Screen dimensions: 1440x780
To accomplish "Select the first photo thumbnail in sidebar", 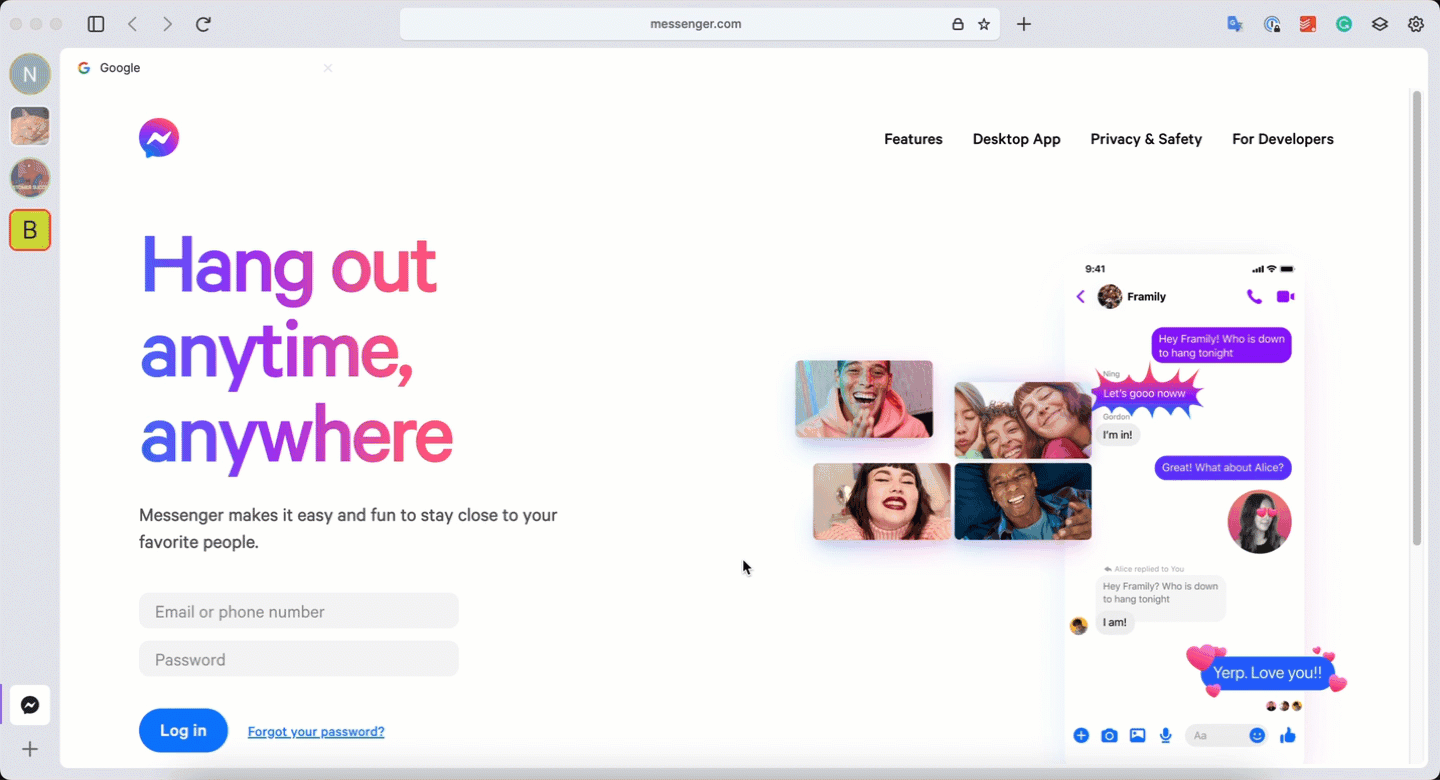I will pyautogui.click(x=30, y=126).
